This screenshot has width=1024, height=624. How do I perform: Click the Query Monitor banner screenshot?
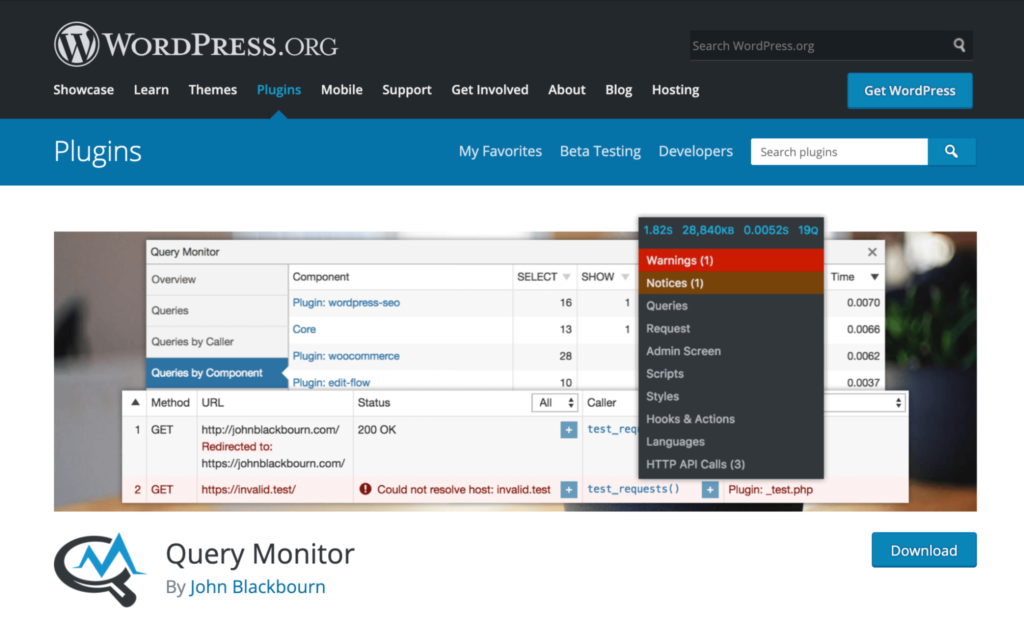click(515, 371)
